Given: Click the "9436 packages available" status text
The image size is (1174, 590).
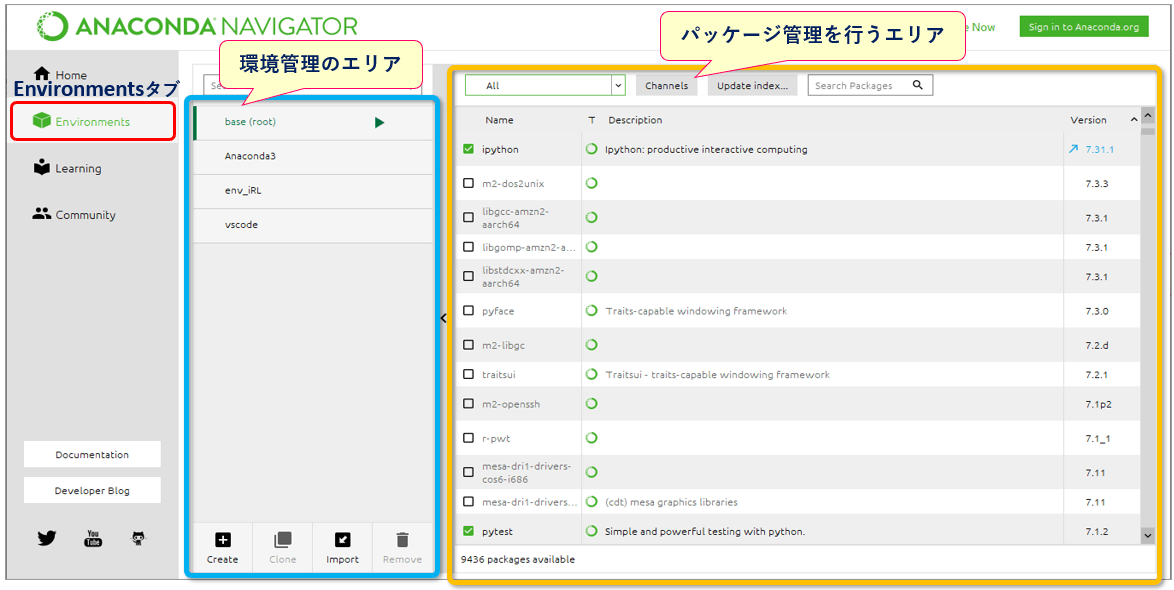Looking at the screenshot, I should [x=518, y=559].
